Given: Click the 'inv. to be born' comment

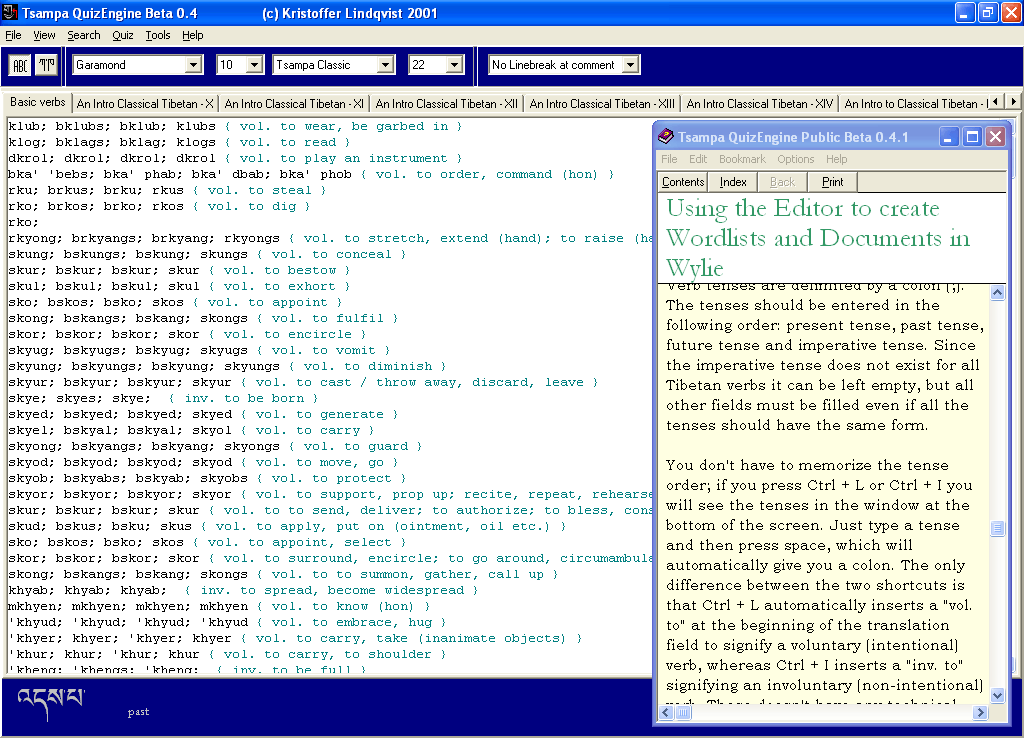Looking at the screenshot, I should (244, 398).
